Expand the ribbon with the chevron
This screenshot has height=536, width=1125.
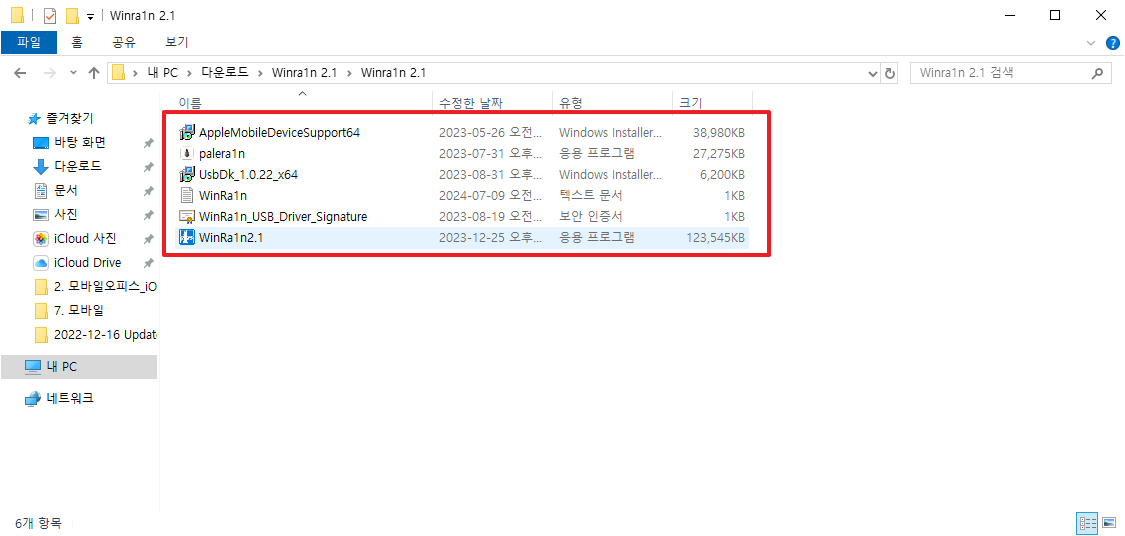click(1091, 43)
